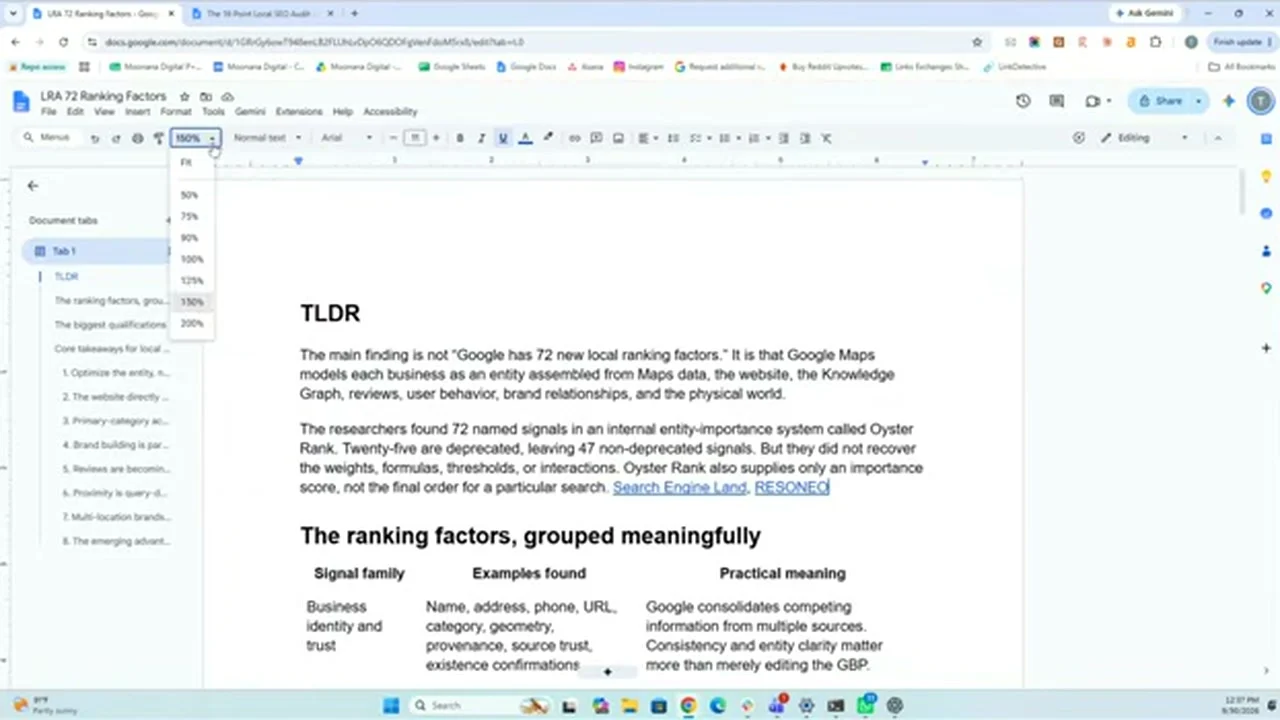Click the increase font size plus button
This screenshot has height=720, width=1280.
[x=435, y=138]
